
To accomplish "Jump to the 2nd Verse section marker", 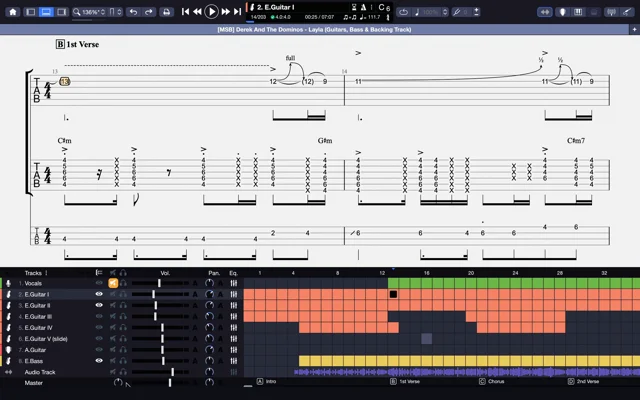I will (x=583, y=381).
